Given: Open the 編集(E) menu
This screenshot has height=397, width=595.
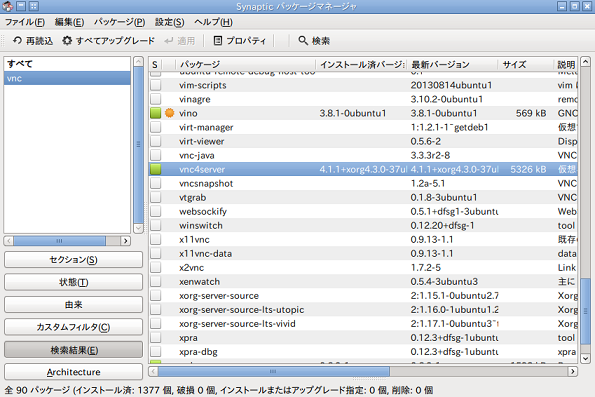Looking at the screenshot, I should pyautogui.click(x=69, y=22).
